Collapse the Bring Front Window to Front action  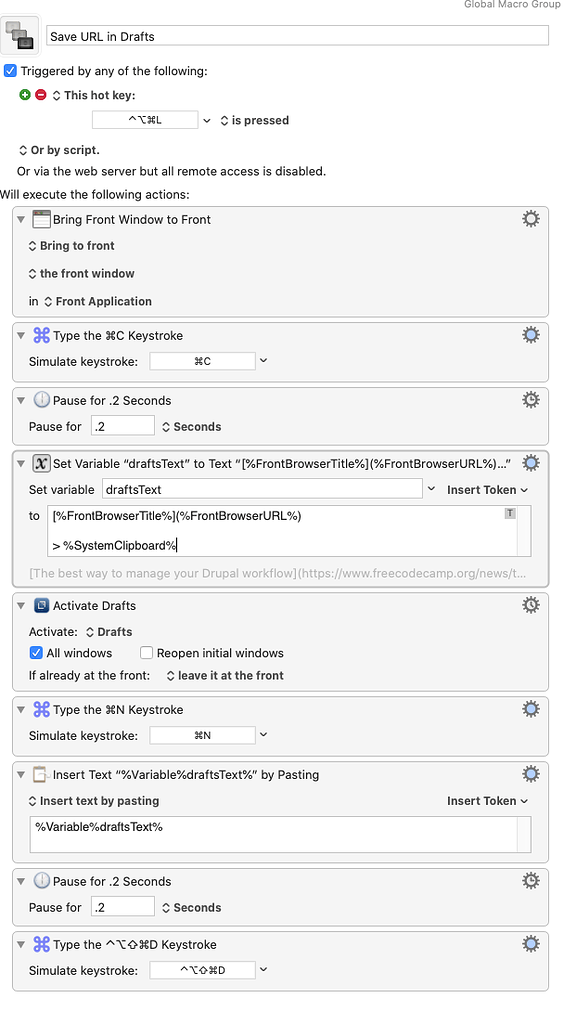pos(21,219)
